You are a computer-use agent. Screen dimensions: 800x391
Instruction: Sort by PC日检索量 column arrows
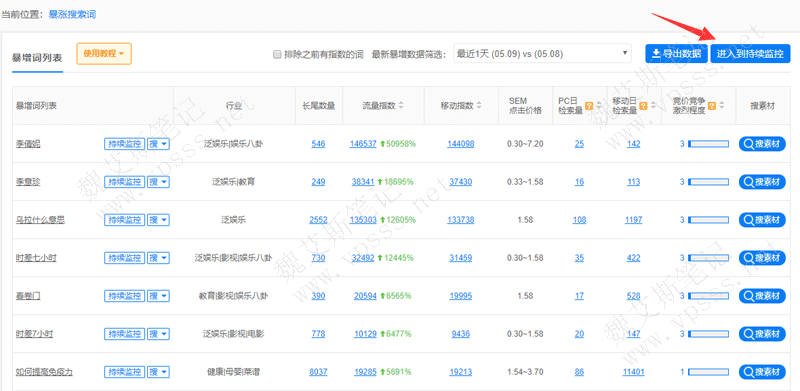598,106
